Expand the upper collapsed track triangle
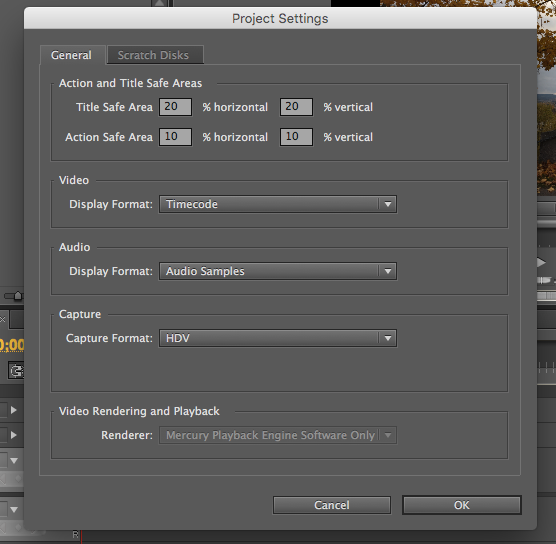This screenshot has width=556, height=544. (x=13, y=410)
